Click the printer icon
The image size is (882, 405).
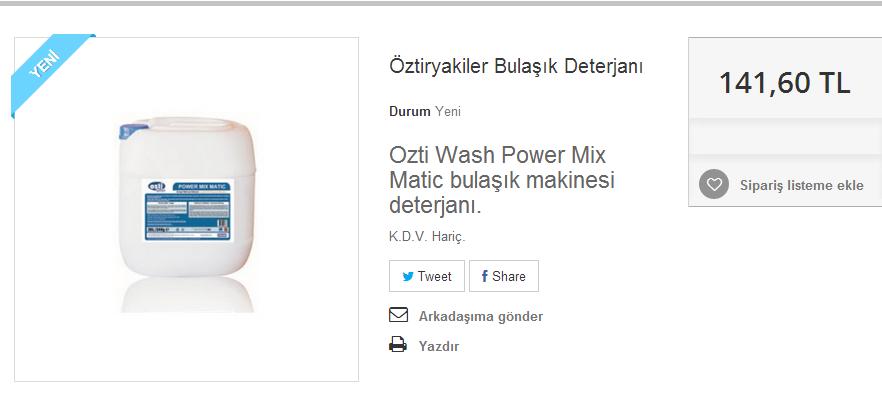pyautogui.click(x=398, y=344)
